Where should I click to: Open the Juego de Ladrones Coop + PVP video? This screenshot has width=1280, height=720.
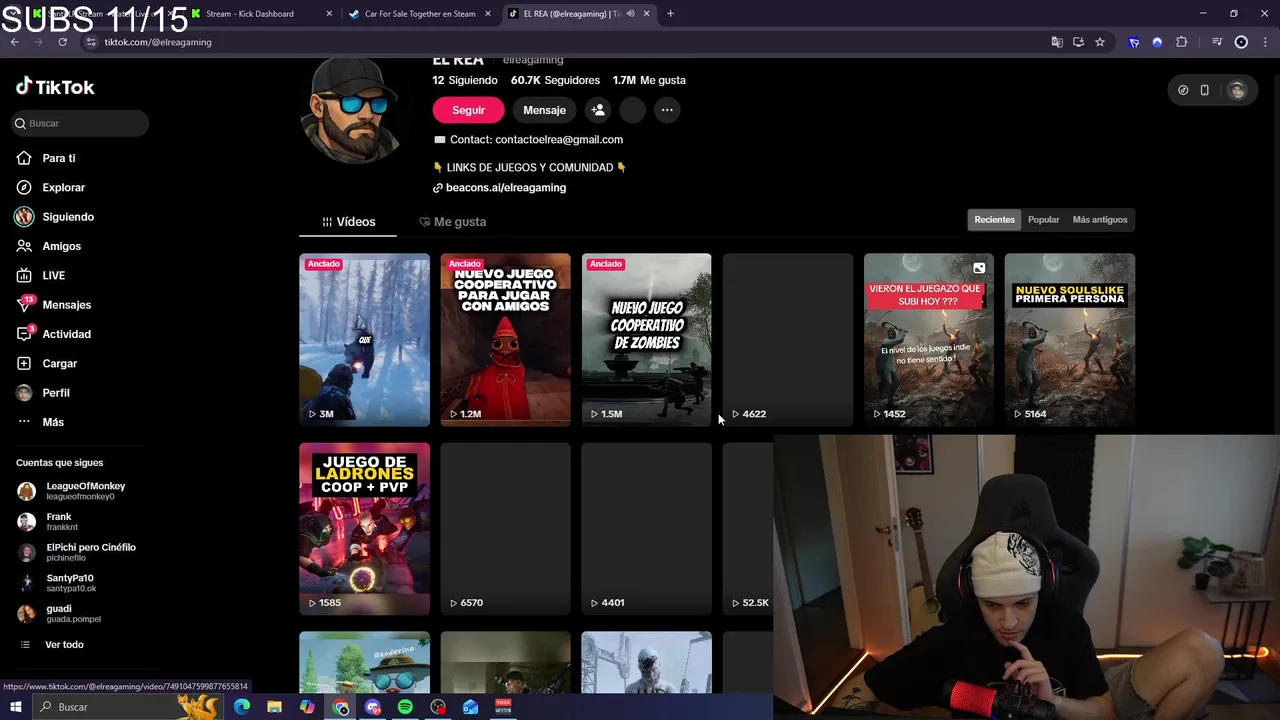point(364,529)
